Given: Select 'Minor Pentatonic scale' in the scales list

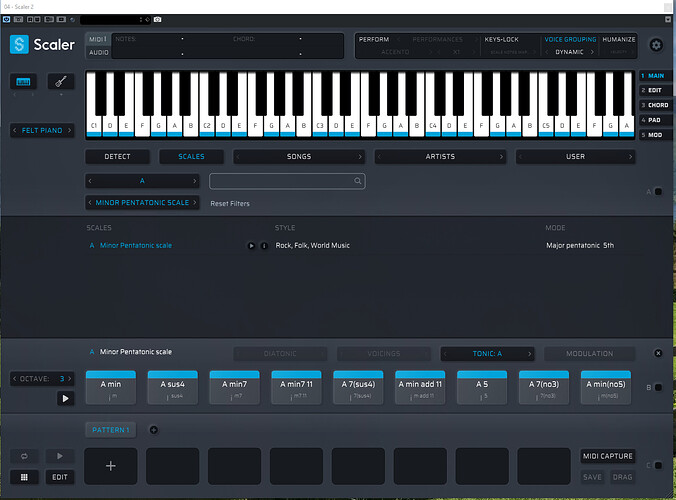Looking at the screenshot, I should 136,246.
